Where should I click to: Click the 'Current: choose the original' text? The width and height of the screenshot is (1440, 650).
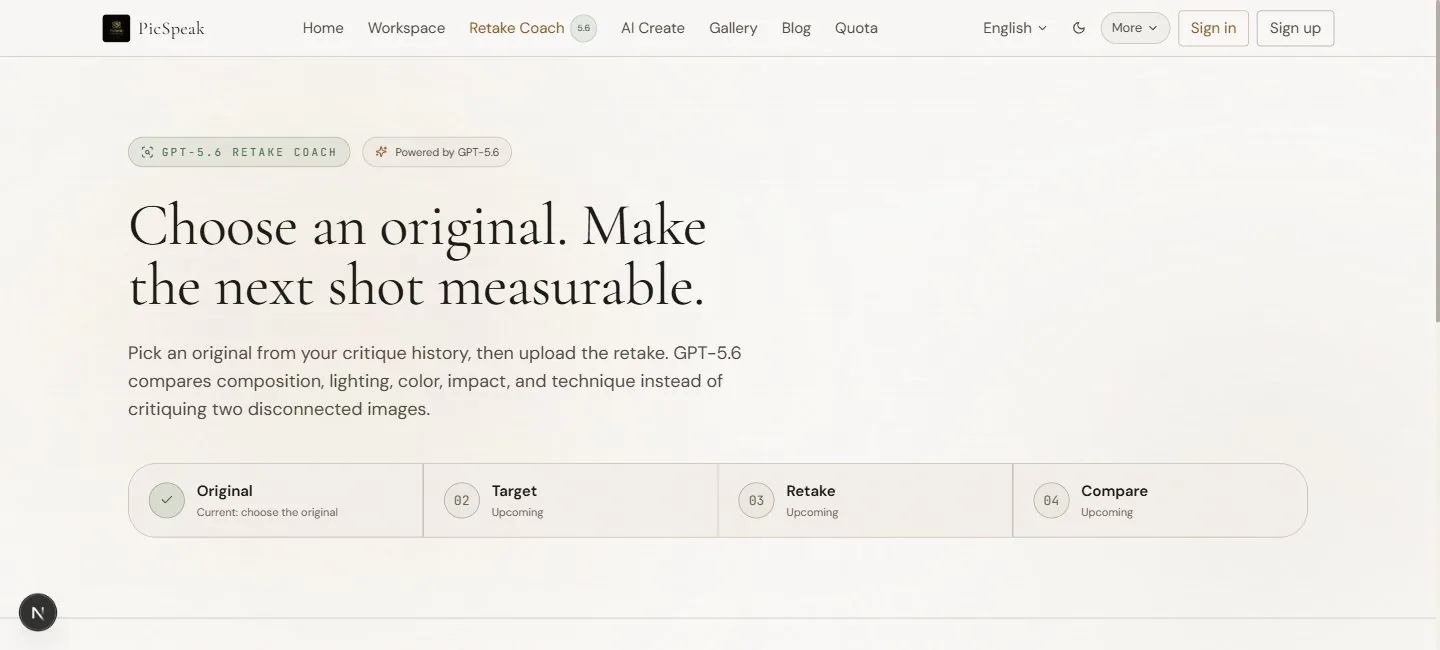click(267, 512)
